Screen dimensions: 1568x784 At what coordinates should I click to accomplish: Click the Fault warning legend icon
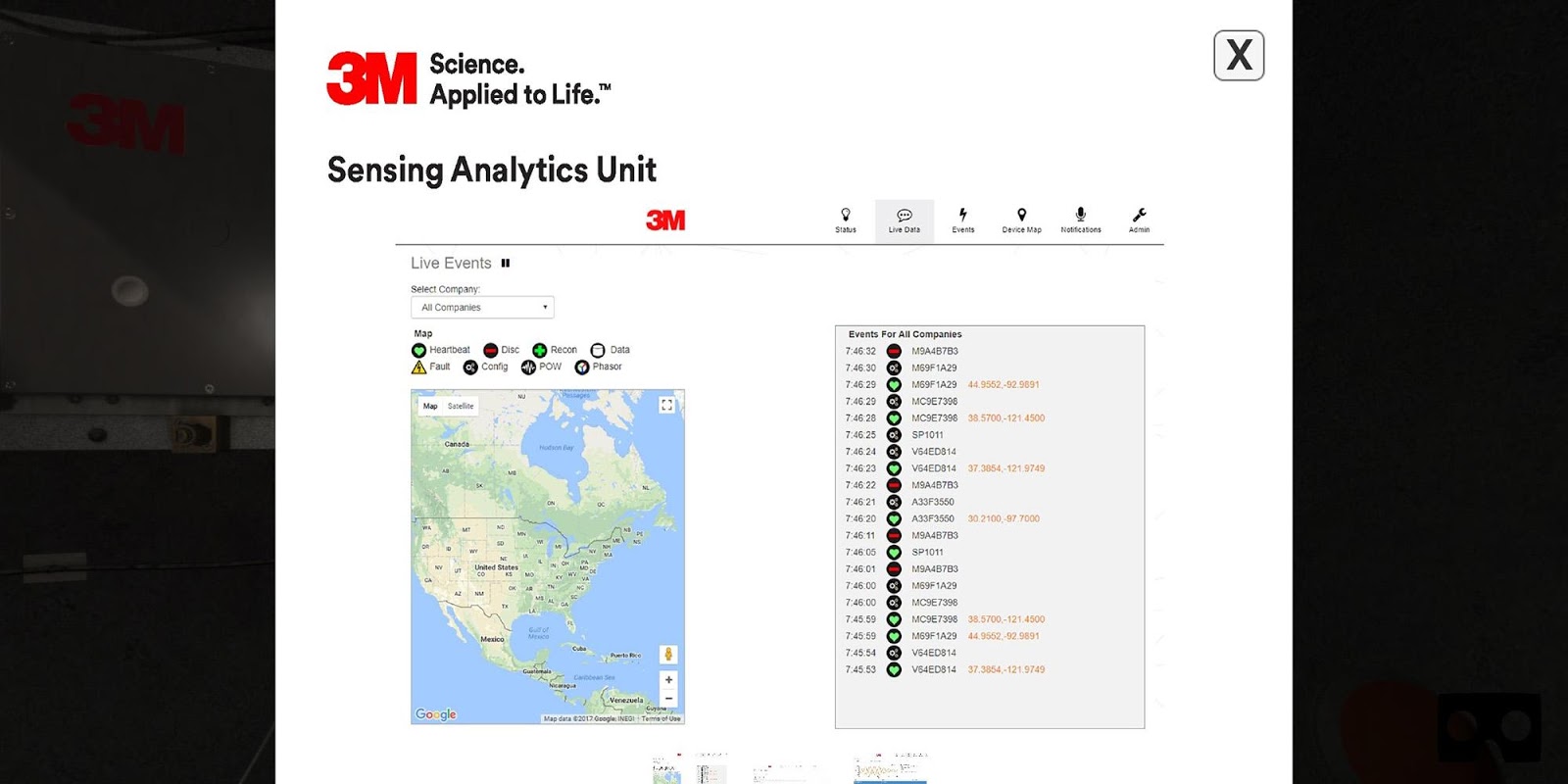[418, 367]
